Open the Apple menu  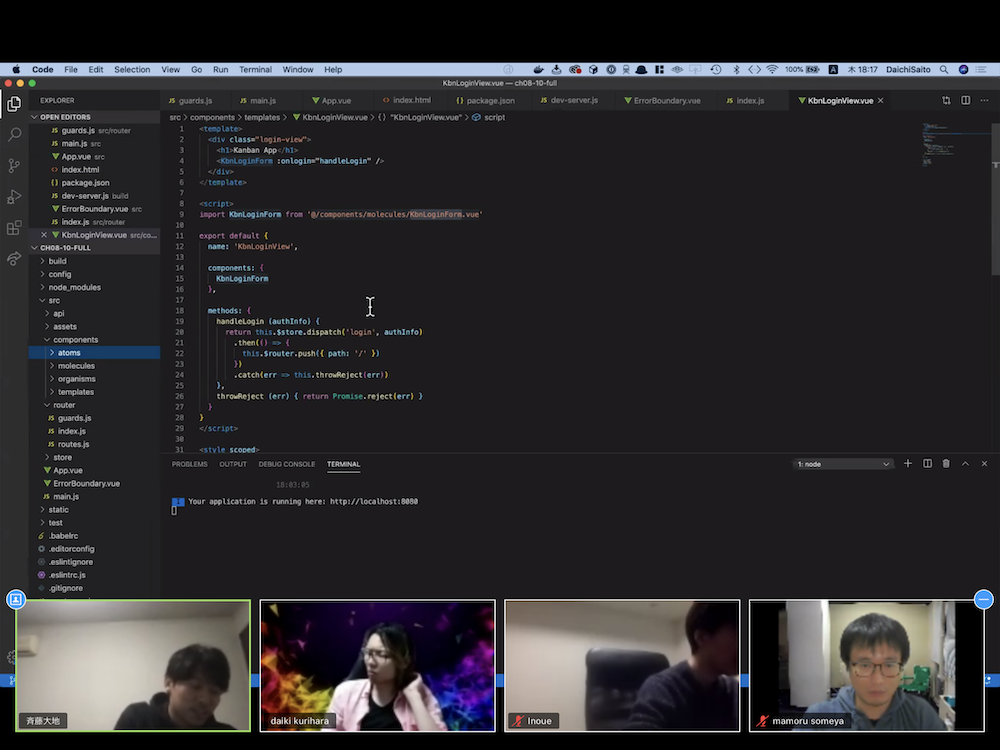tap(16, 70)
